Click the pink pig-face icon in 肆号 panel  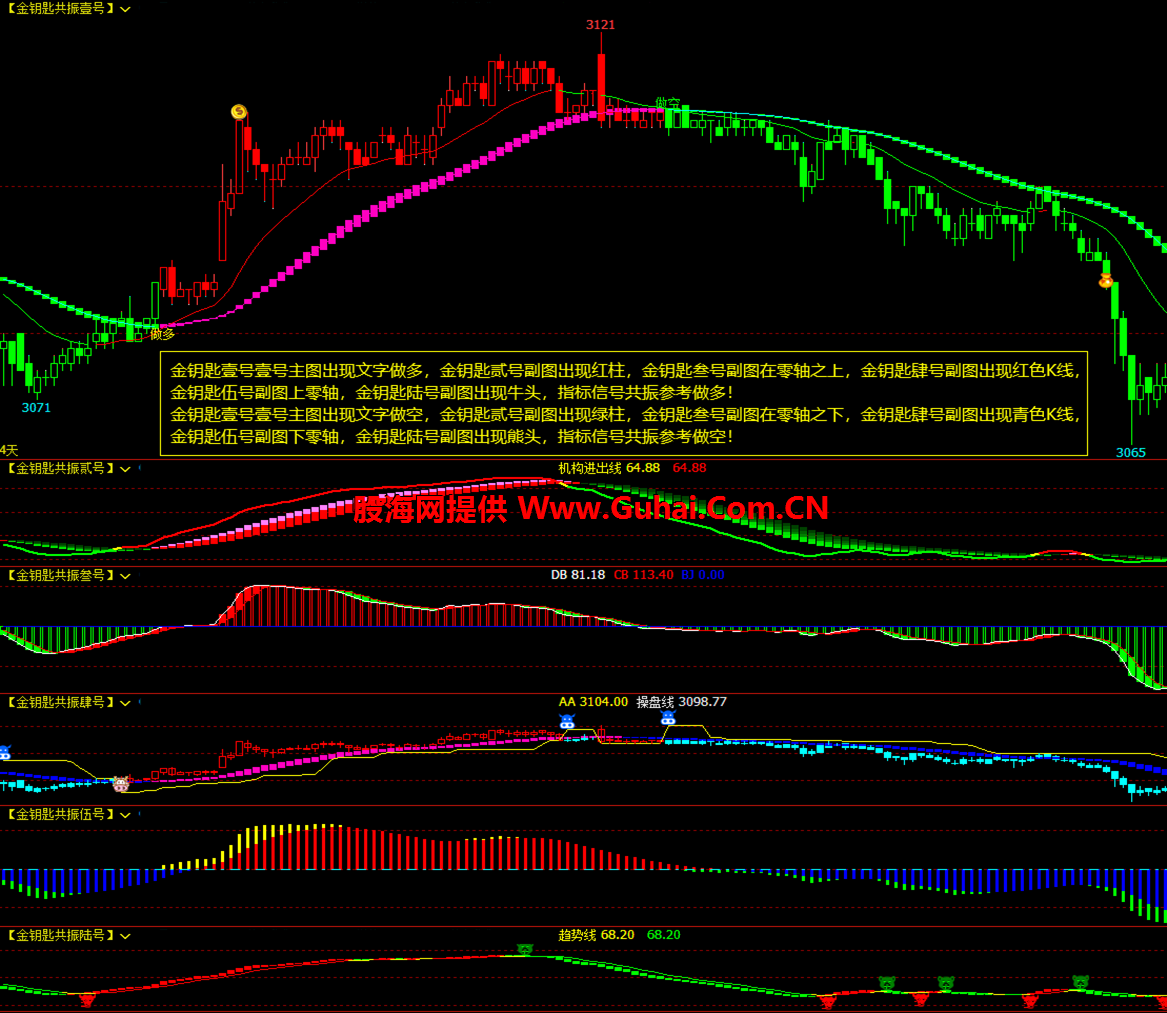[121, 783]
